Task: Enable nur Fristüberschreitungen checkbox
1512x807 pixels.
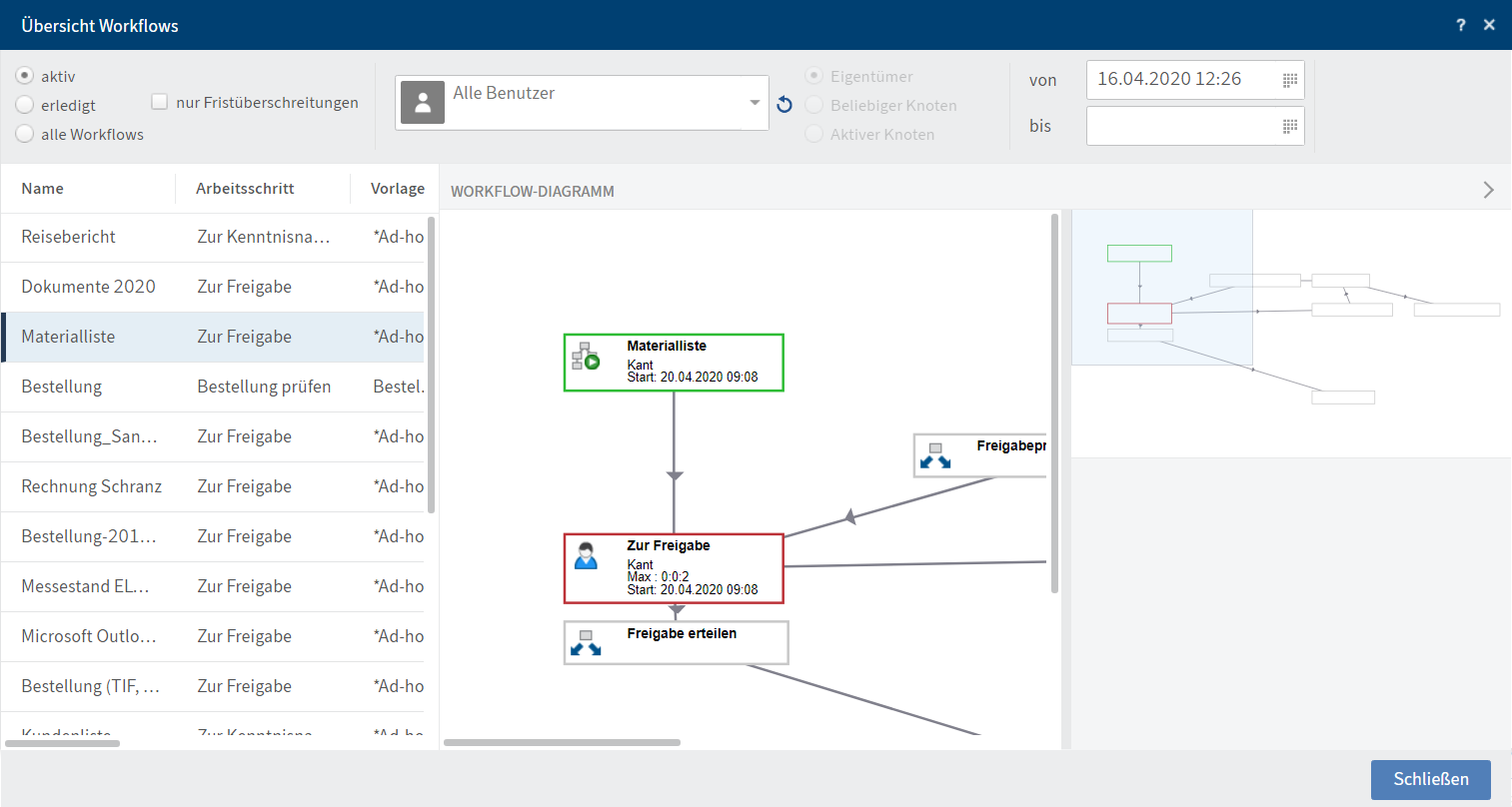Action: (159, 102)
